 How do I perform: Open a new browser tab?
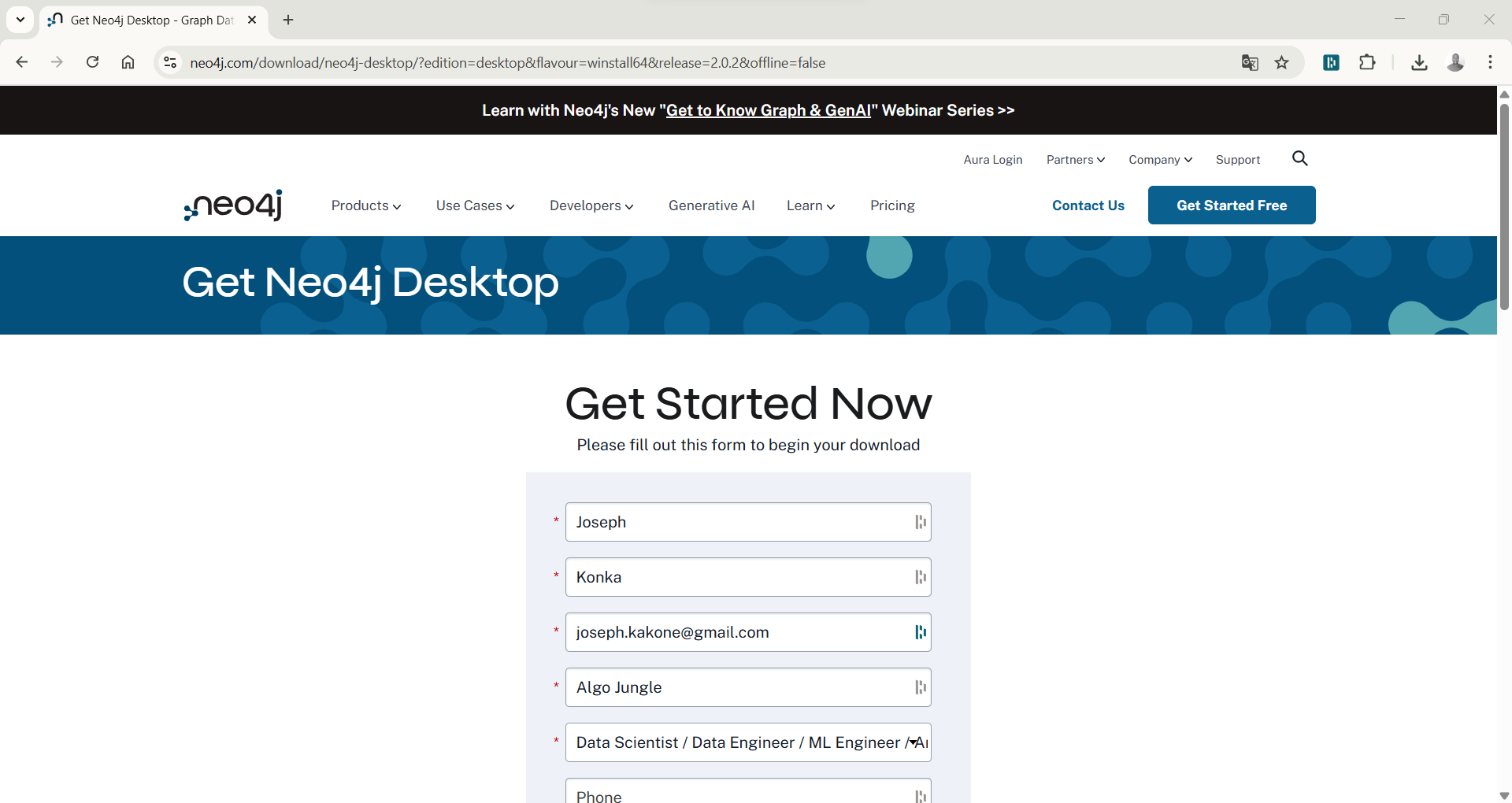[x=288, y=20]
